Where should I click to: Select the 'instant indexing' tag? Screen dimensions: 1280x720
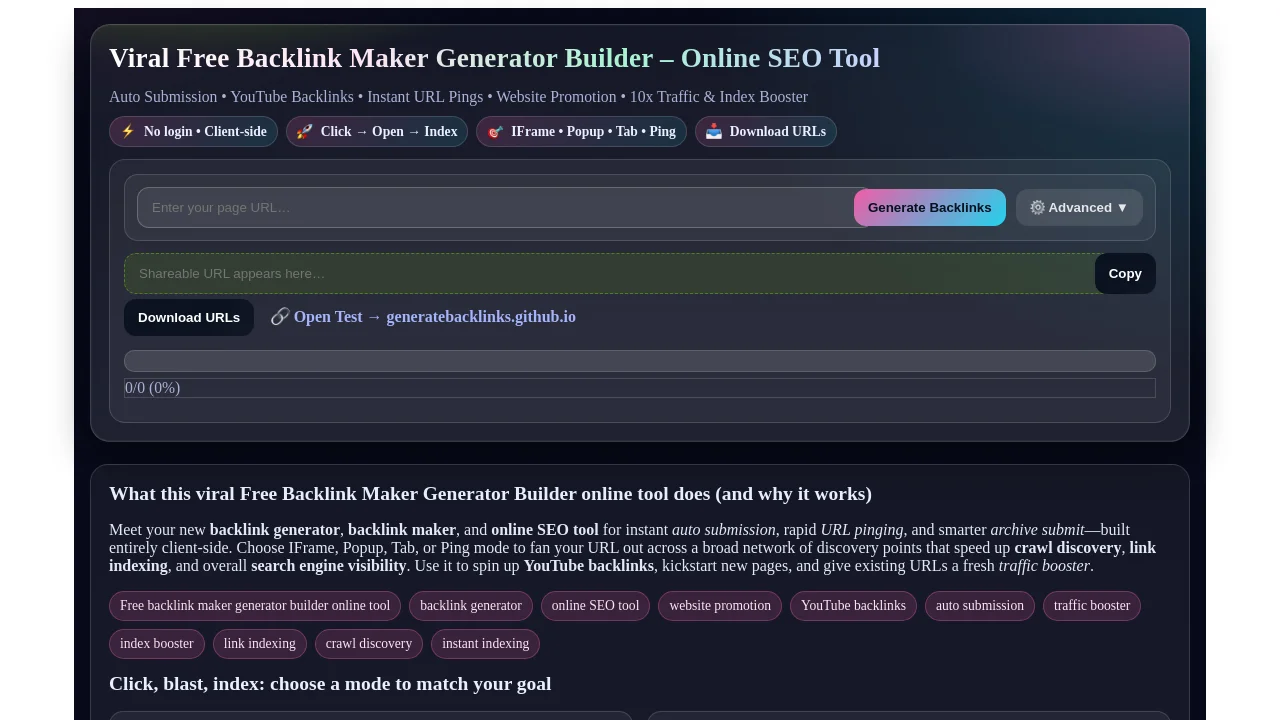coord(485,644)
